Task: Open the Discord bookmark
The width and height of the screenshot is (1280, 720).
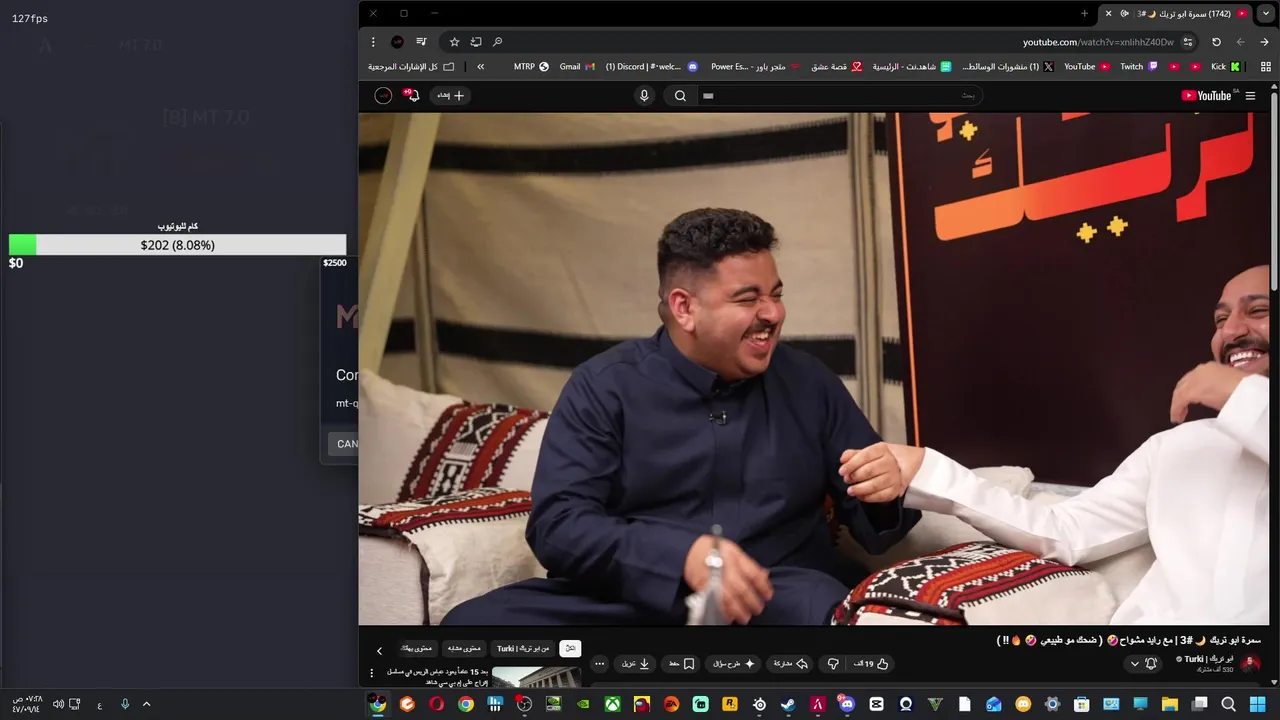Action: tap(651, 67)
